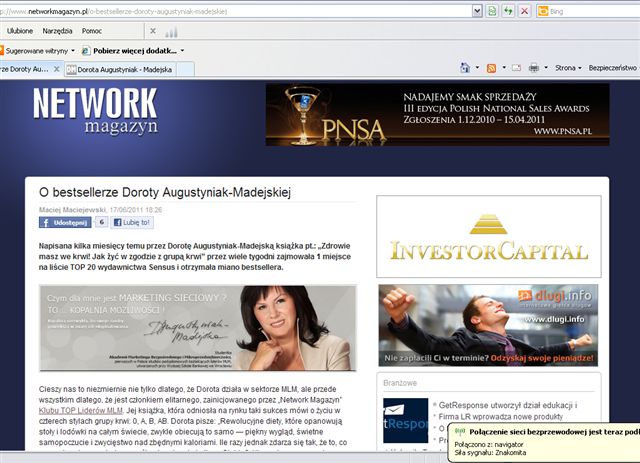The image size is (640, 463).
Task: Expand the RSS feeds dropdown arrow
Action: (x=504, y=68)
